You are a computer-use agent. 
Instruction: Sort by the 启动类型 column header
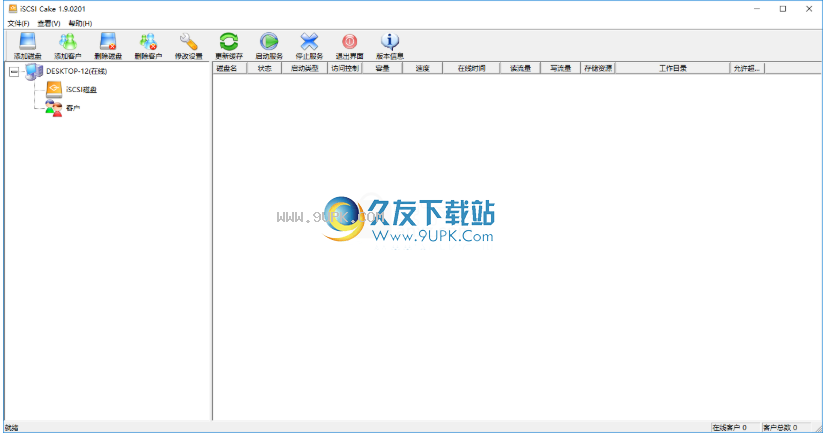click(x=305, y=68)
